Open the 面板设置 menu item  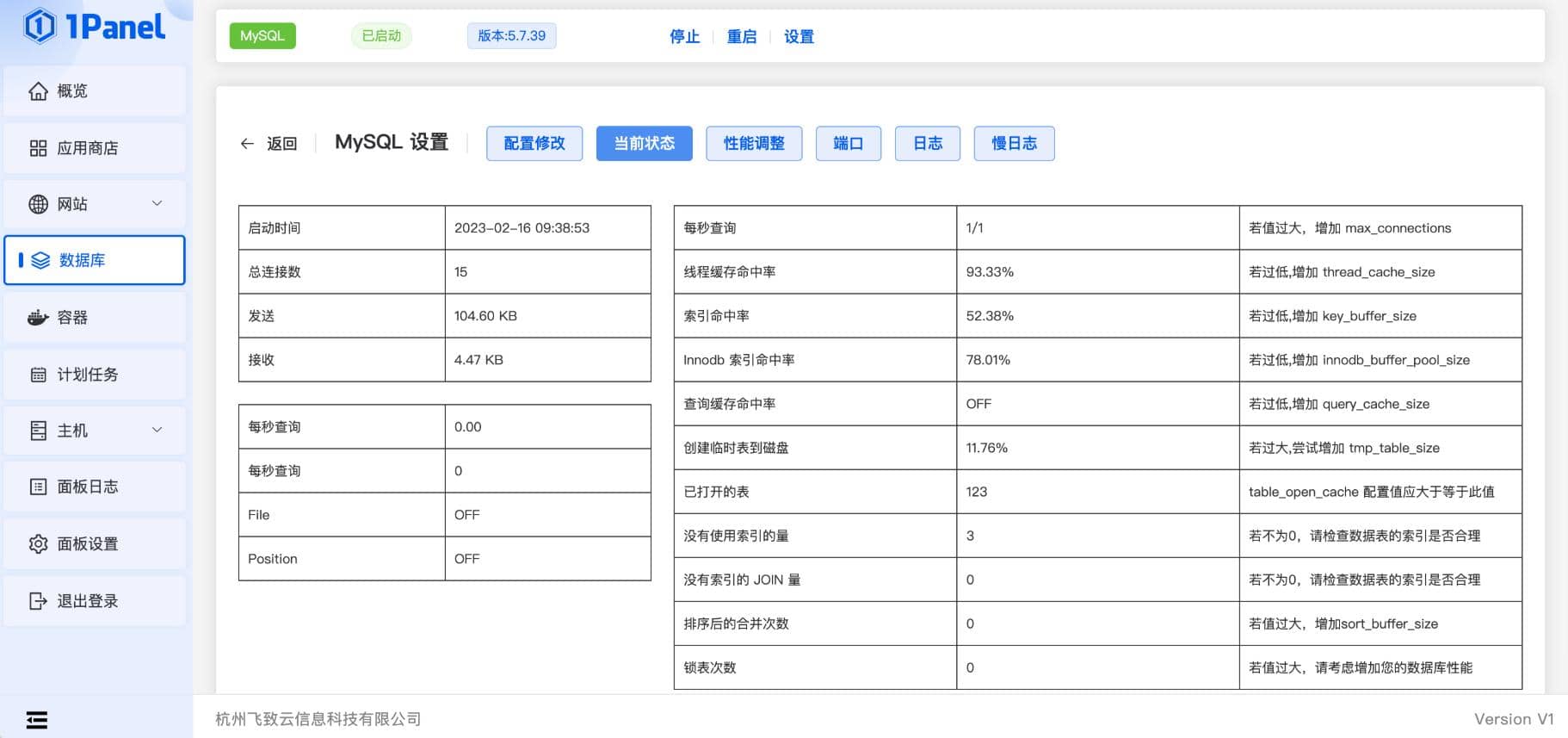[x=95, y=543]
